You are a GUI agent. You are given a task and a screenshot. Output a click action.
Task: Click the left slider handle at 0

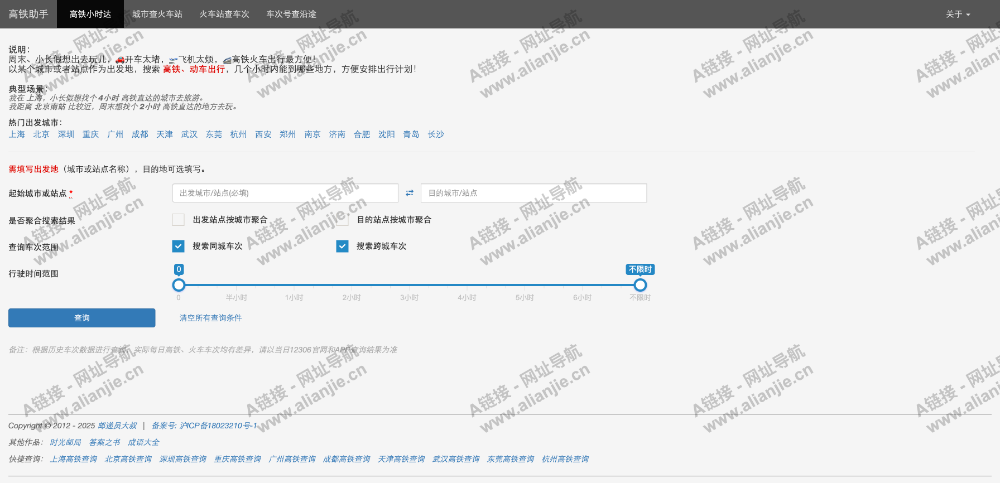pos(179,285)
